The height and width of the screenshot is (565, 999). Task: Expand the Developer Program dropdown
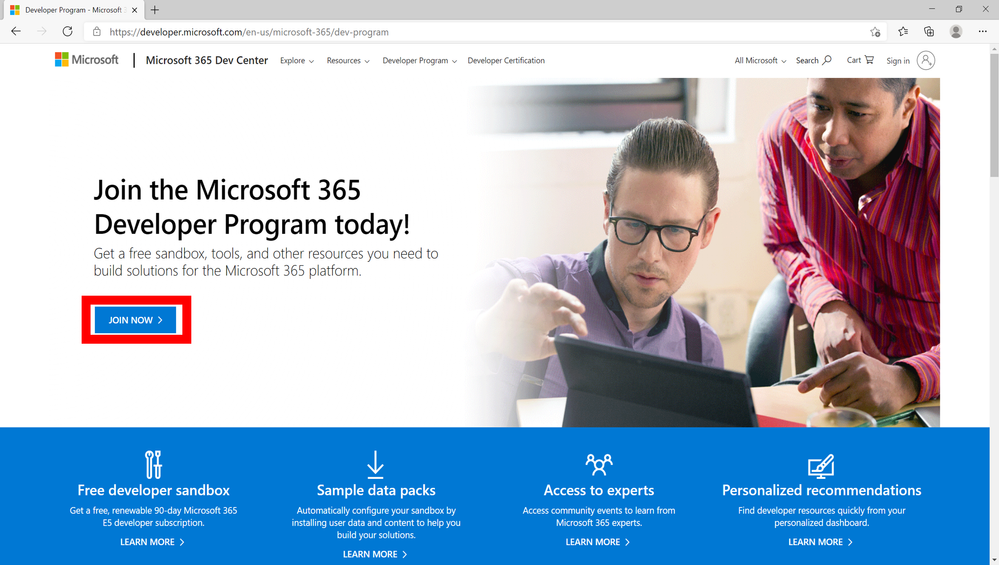coord(419,61)
